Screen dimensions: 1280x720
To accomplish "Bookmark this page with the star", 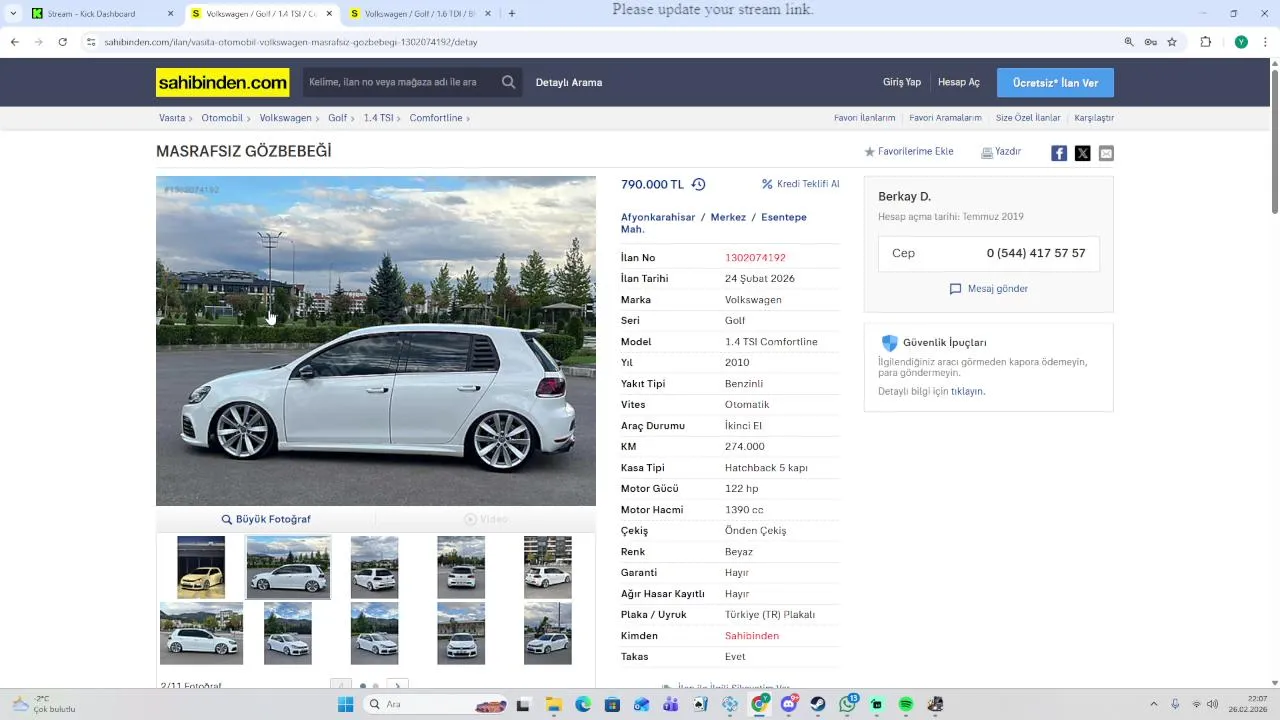I will (x=1172, y=42).
